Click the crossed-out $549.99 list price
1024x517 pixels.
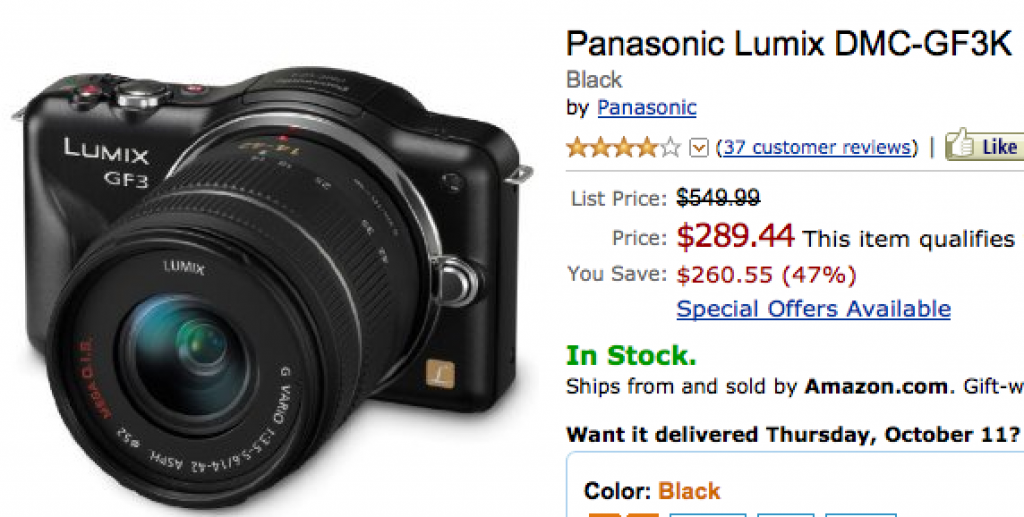718,198
